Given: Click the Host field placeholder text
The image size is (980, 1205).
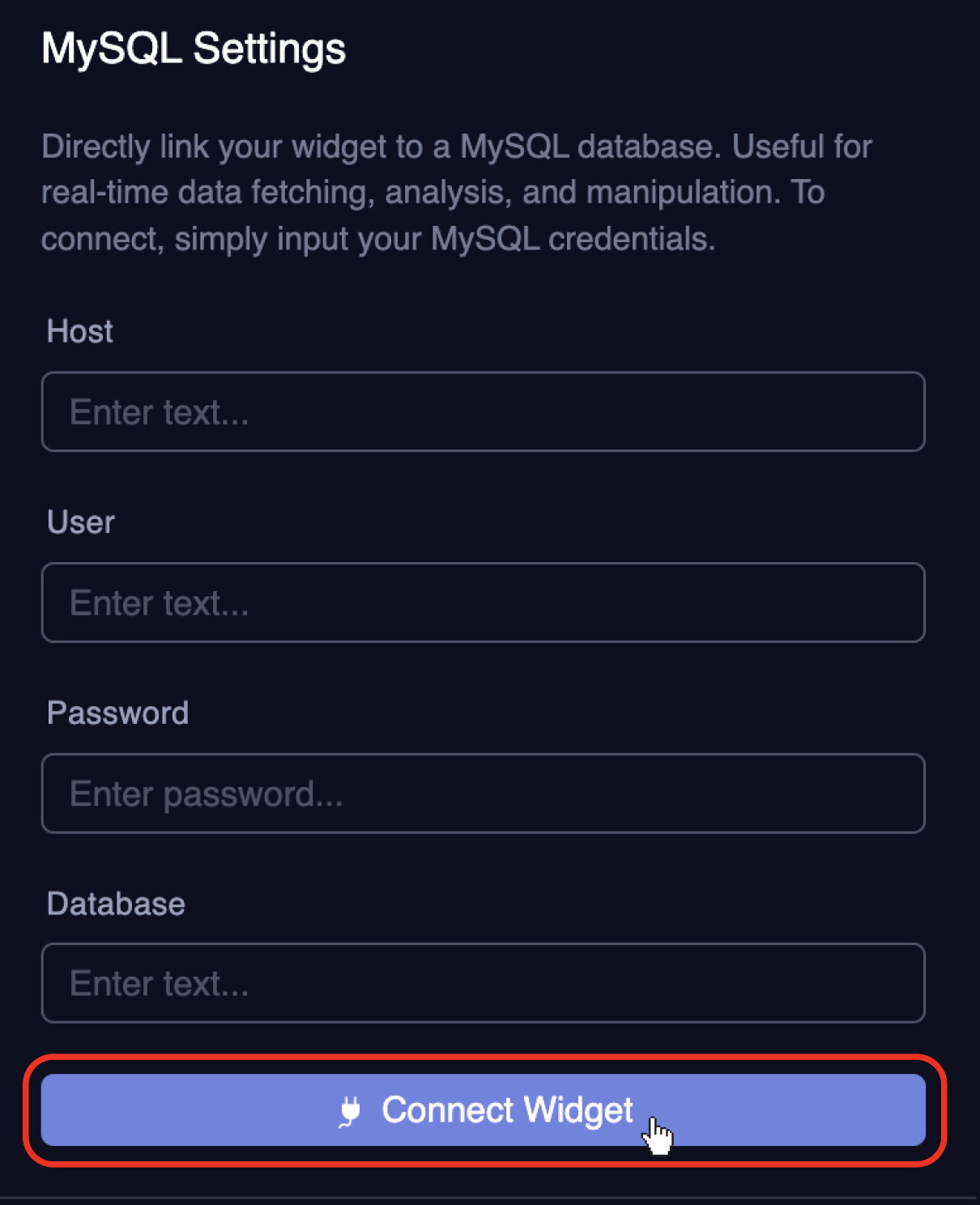Looking at the screenshot, I should pyautogui.click(x=159, y=411).
